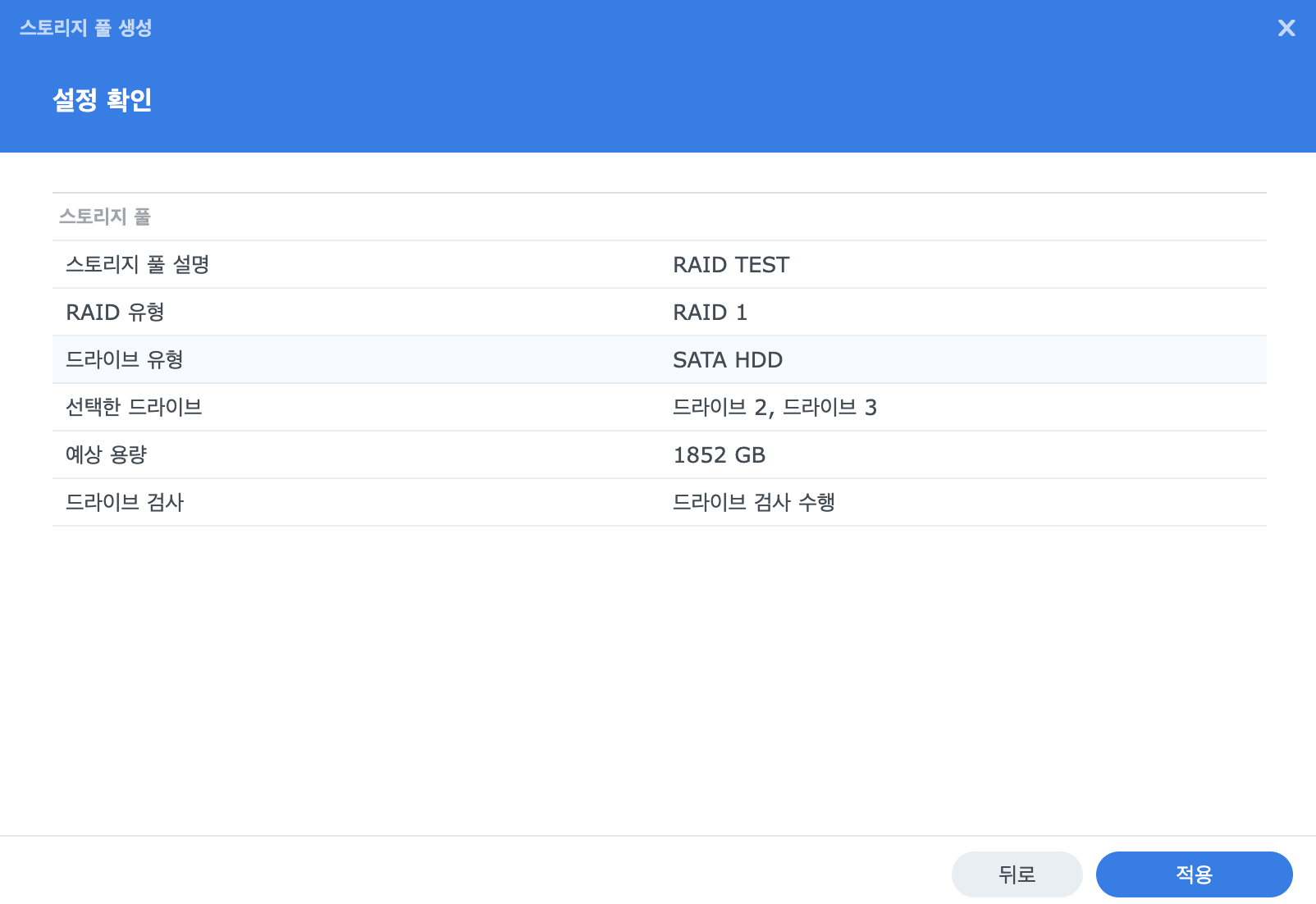Click the 스토리지 풀 section header
This screenshot has height=904, width=1316.
click(x=105, y=217)
